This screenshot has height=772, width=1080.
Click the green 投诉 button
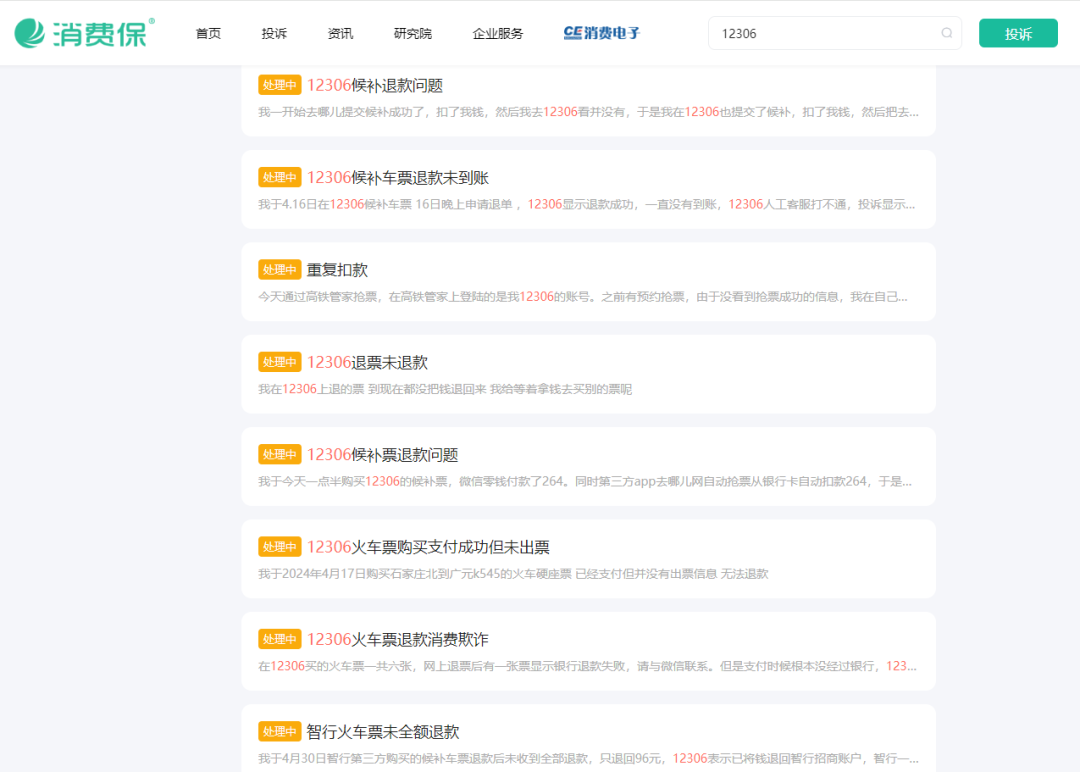click(x=1018, y=32)
